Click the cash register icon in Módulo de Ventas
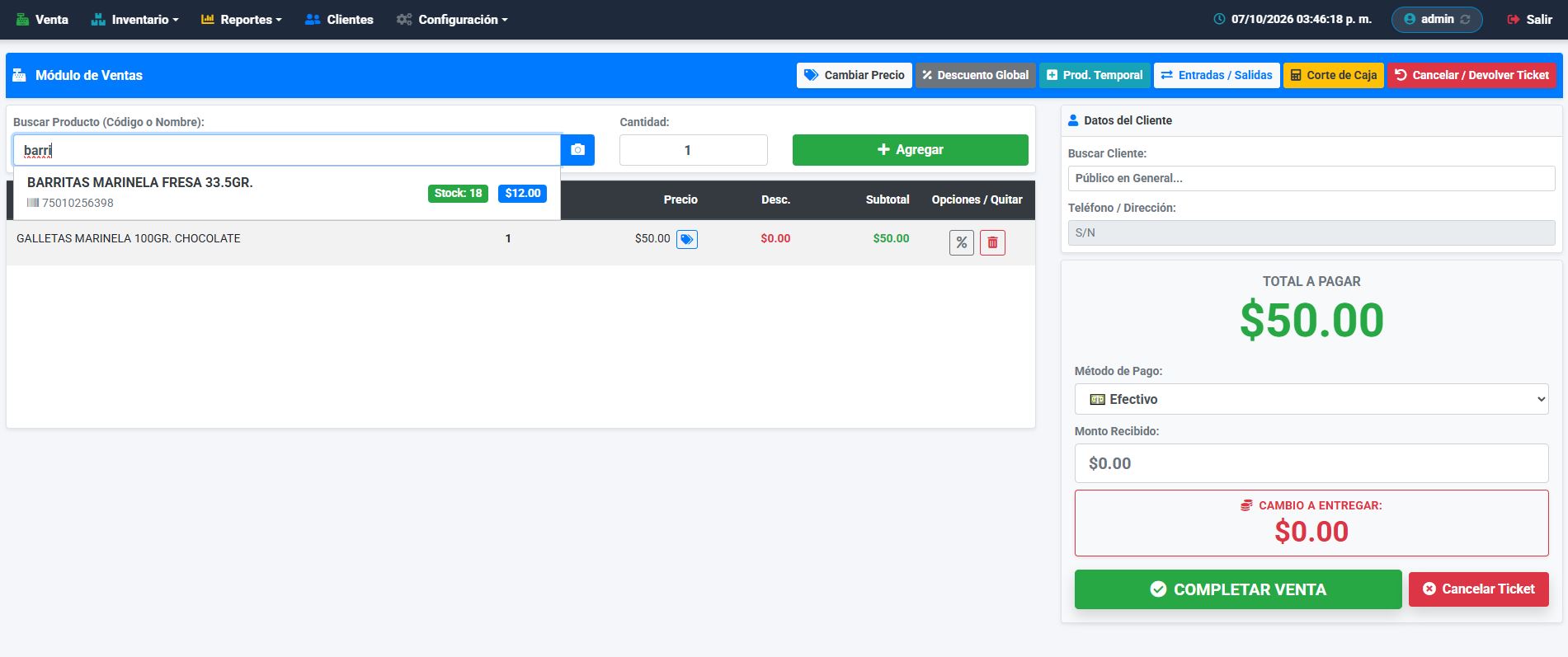 tap(20, 75)
